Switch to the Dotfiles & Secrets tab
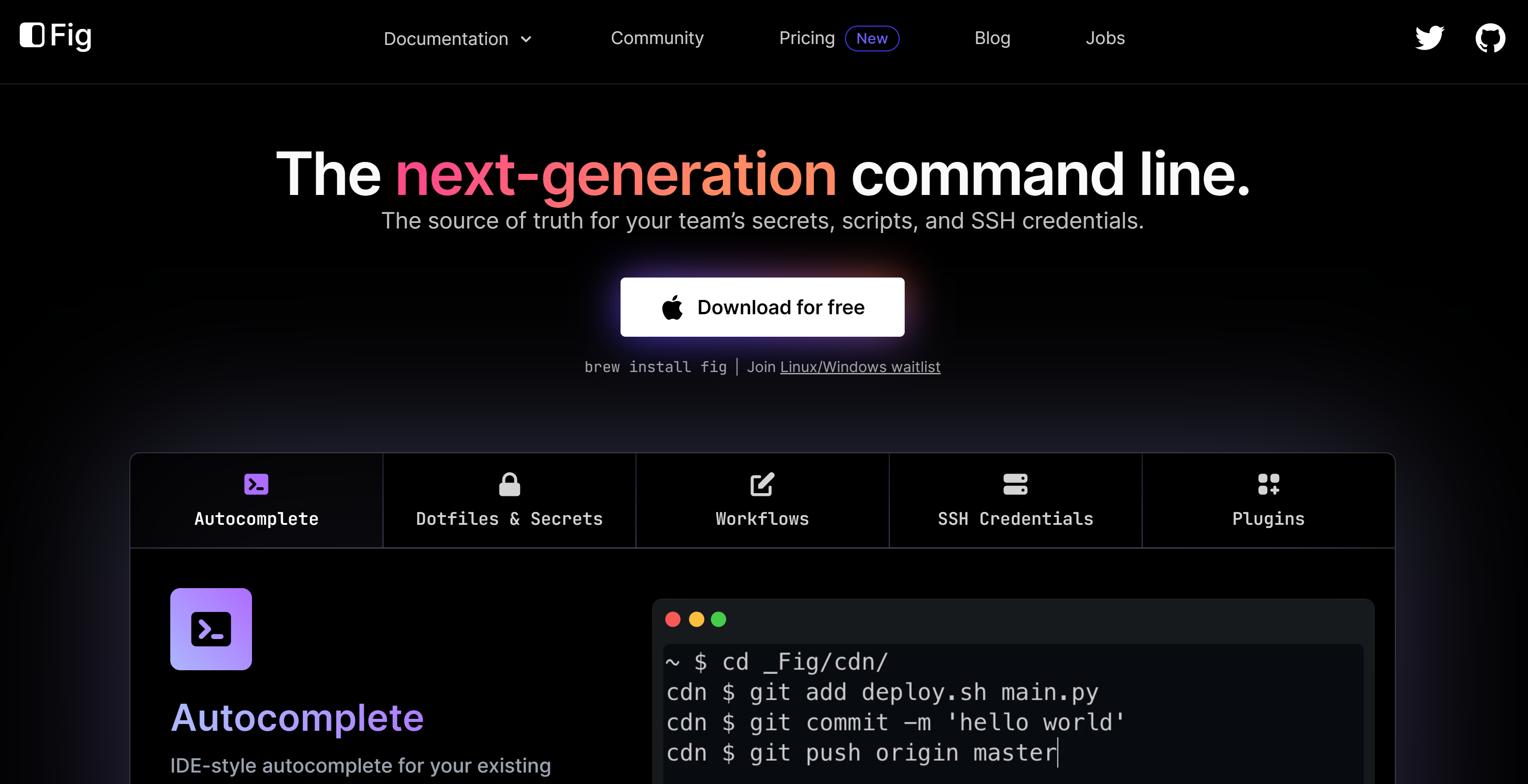Viewport: 1528px width, 784px height. pos(509,500)
